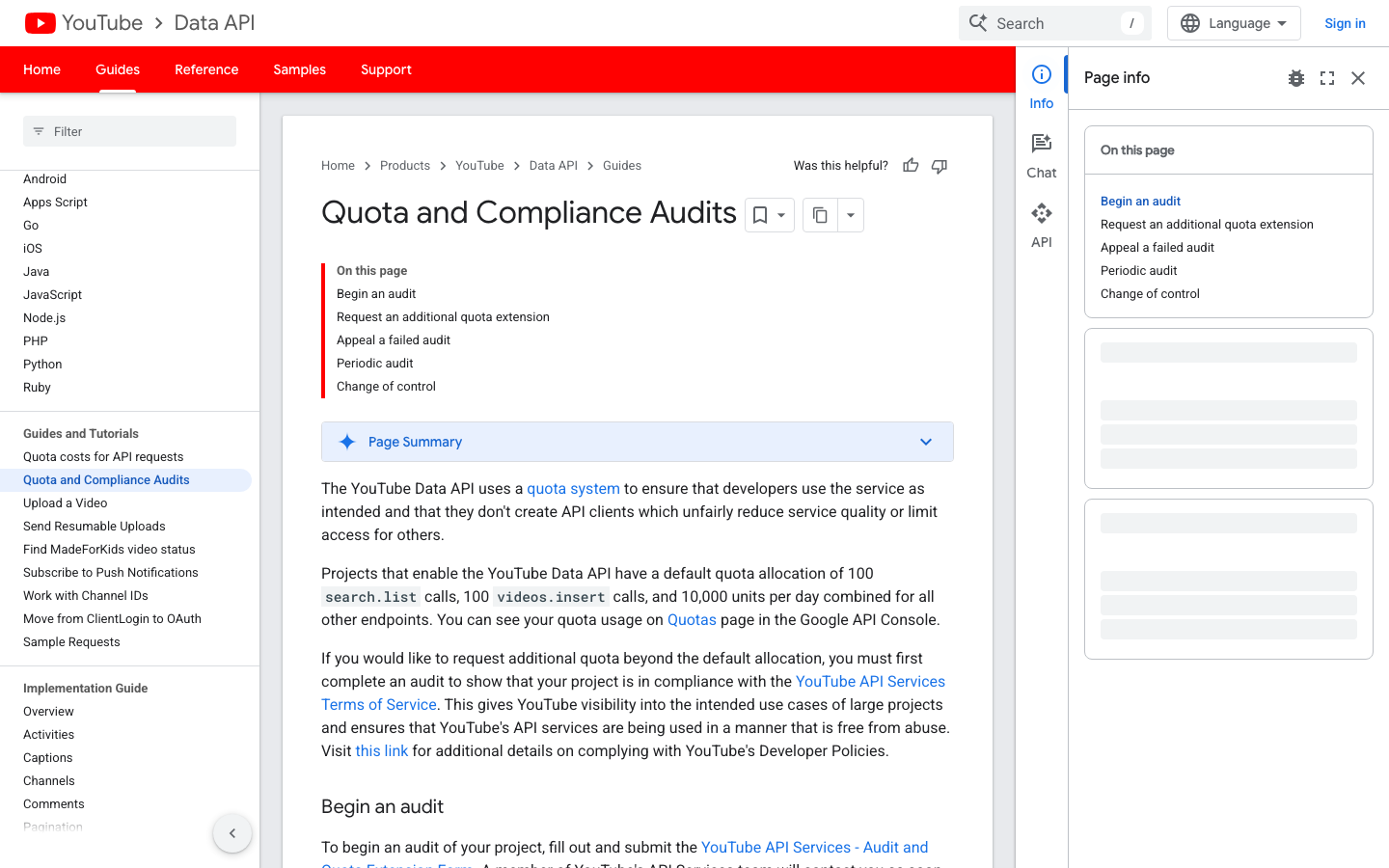Focus the Search input field
The width and height of the screenshot is (1389, 868).
coord(1055,23)
